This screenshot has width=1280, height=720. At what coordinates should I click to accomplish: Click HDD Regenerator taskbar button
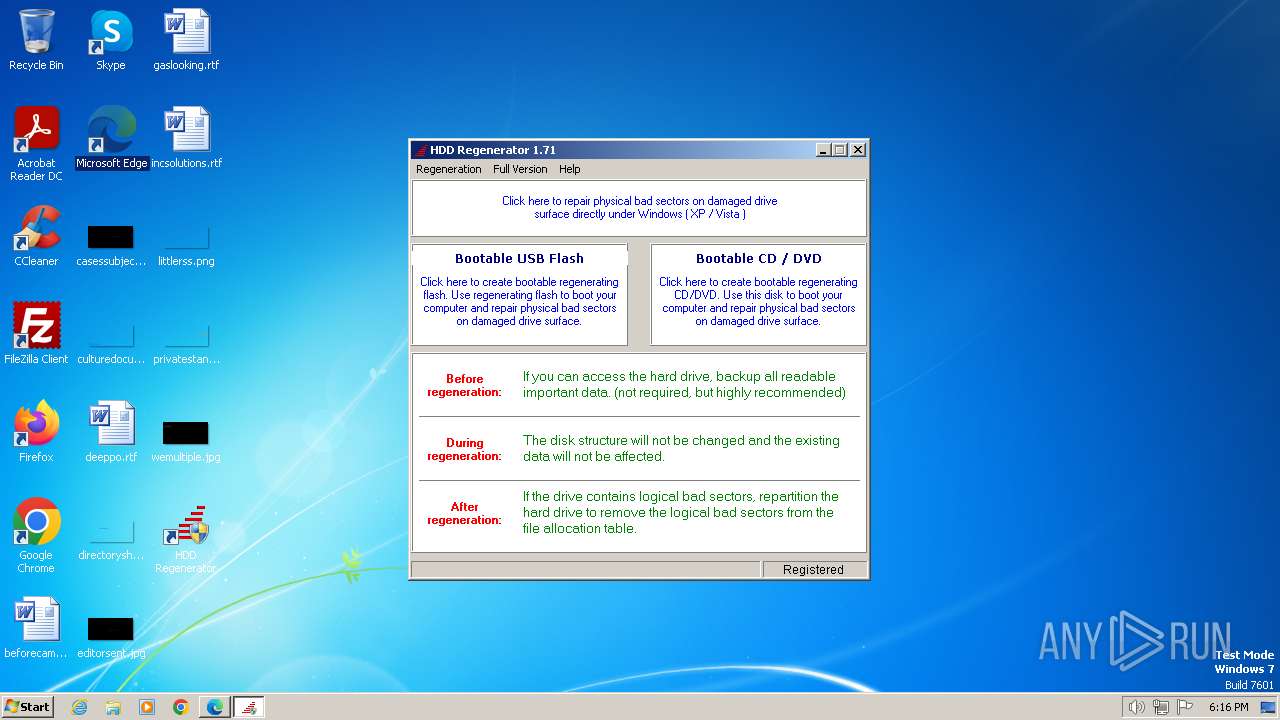point(249,707)
